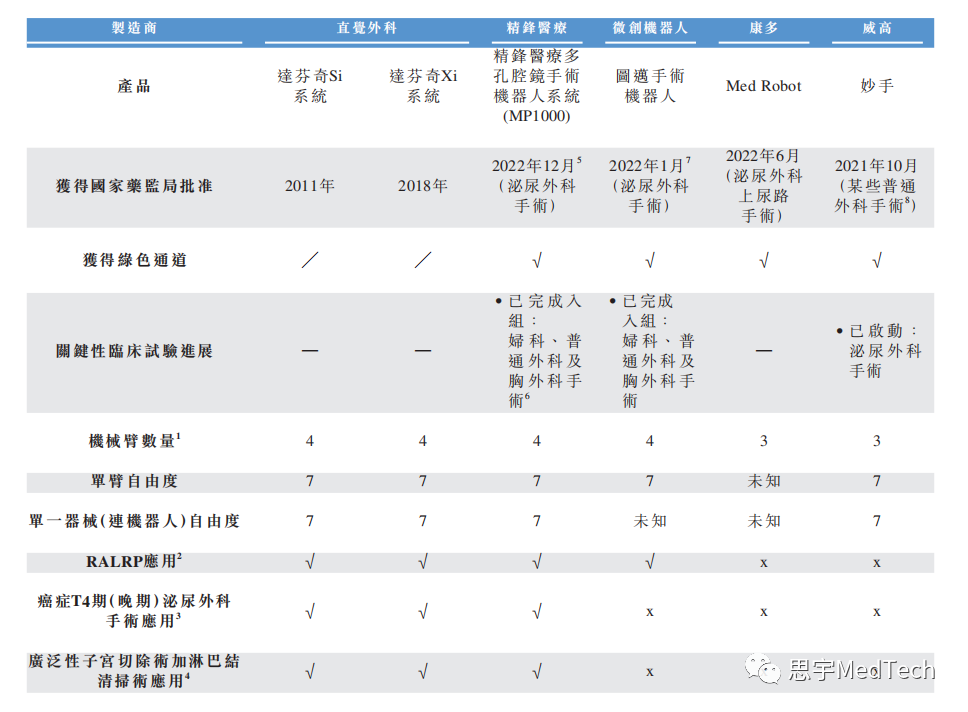
Task: Click 單一器械自由度 未知 for 微創機器人
Action: click(649, 522)
